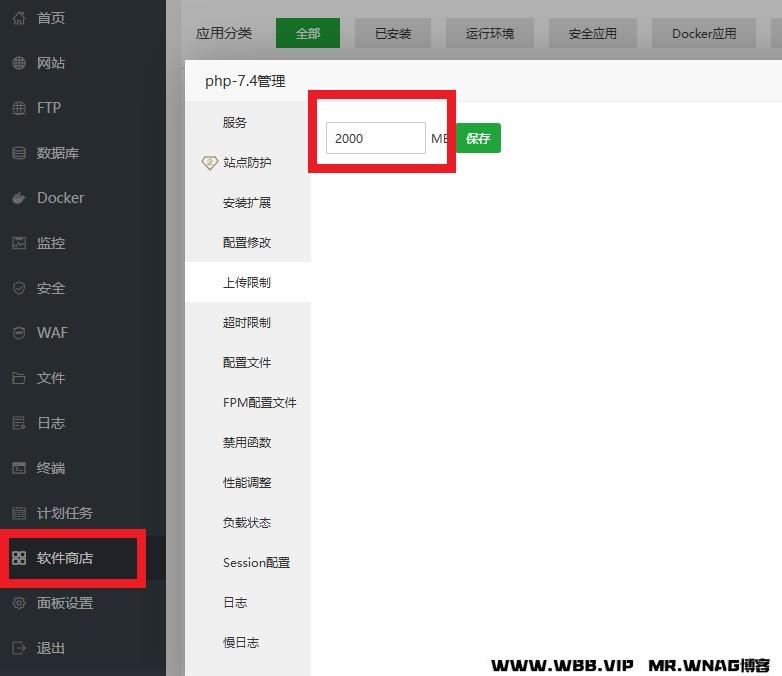Image resolution: width=782 pixels, height=676 pixels.
Task: Go to the FTP sidebar label
Action: tap(49, 108)
